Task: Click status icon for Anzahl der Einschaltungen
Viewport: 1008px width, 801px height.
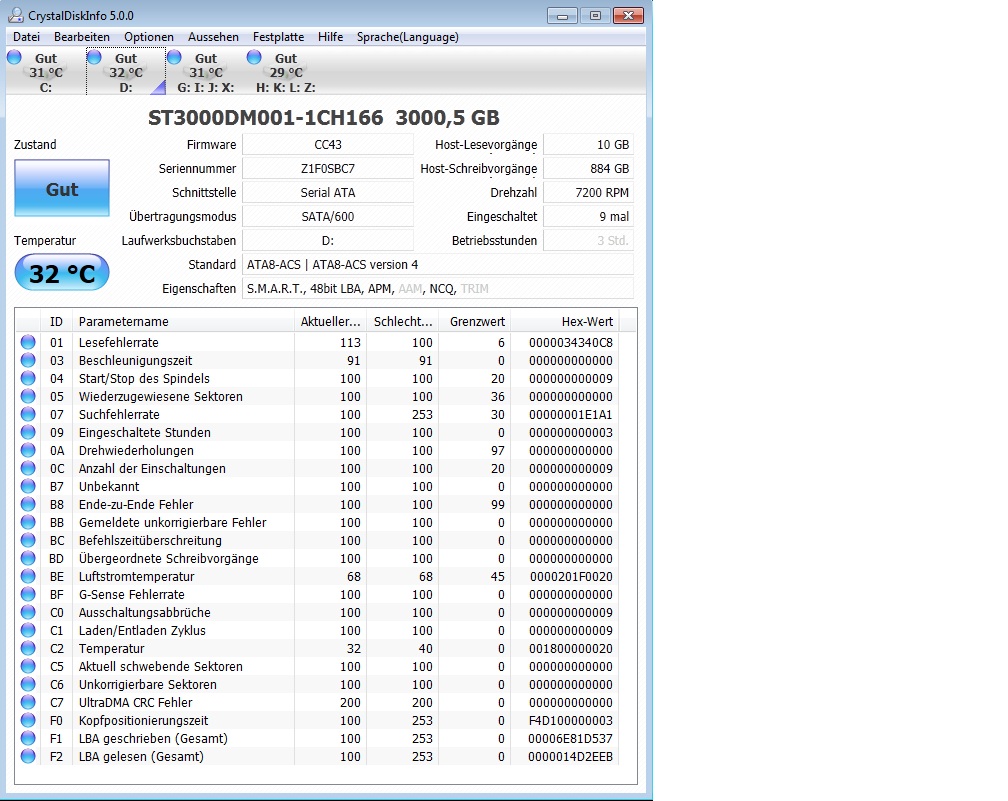Action: coord(28,468)
